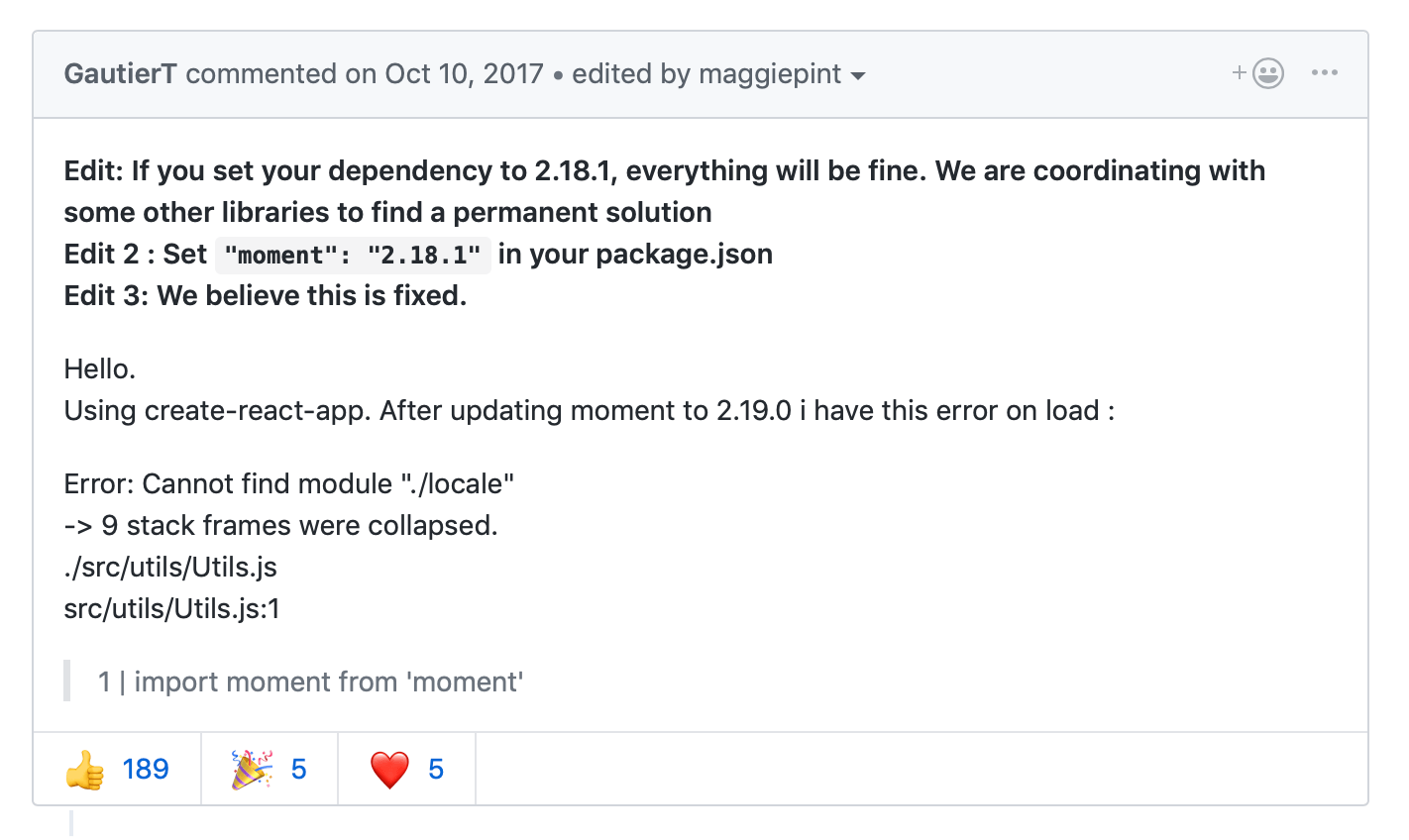Click the 'Oct 10, 2017' timestamp link
1409x840 pixels.
464,74
